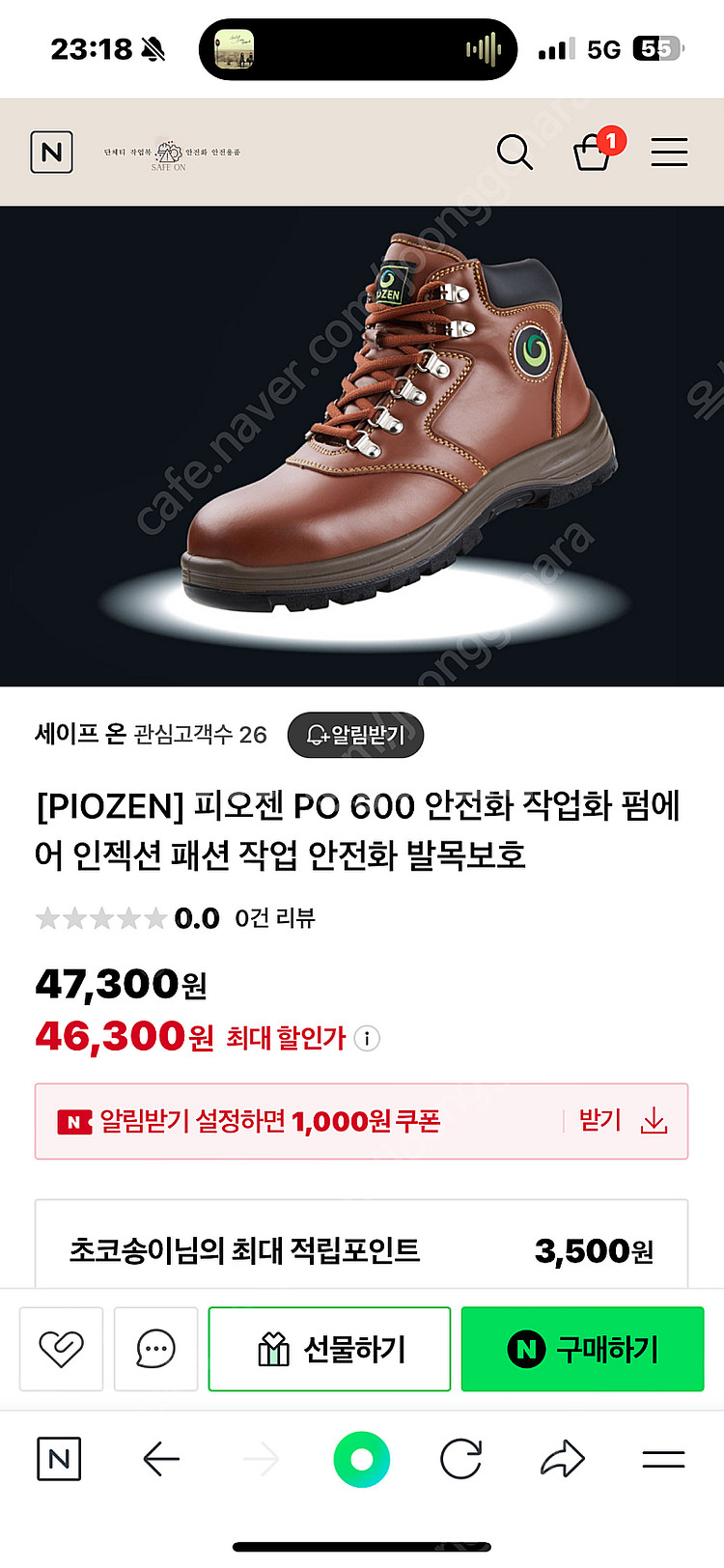Tap the Naver N logo in header

(52, 152)
